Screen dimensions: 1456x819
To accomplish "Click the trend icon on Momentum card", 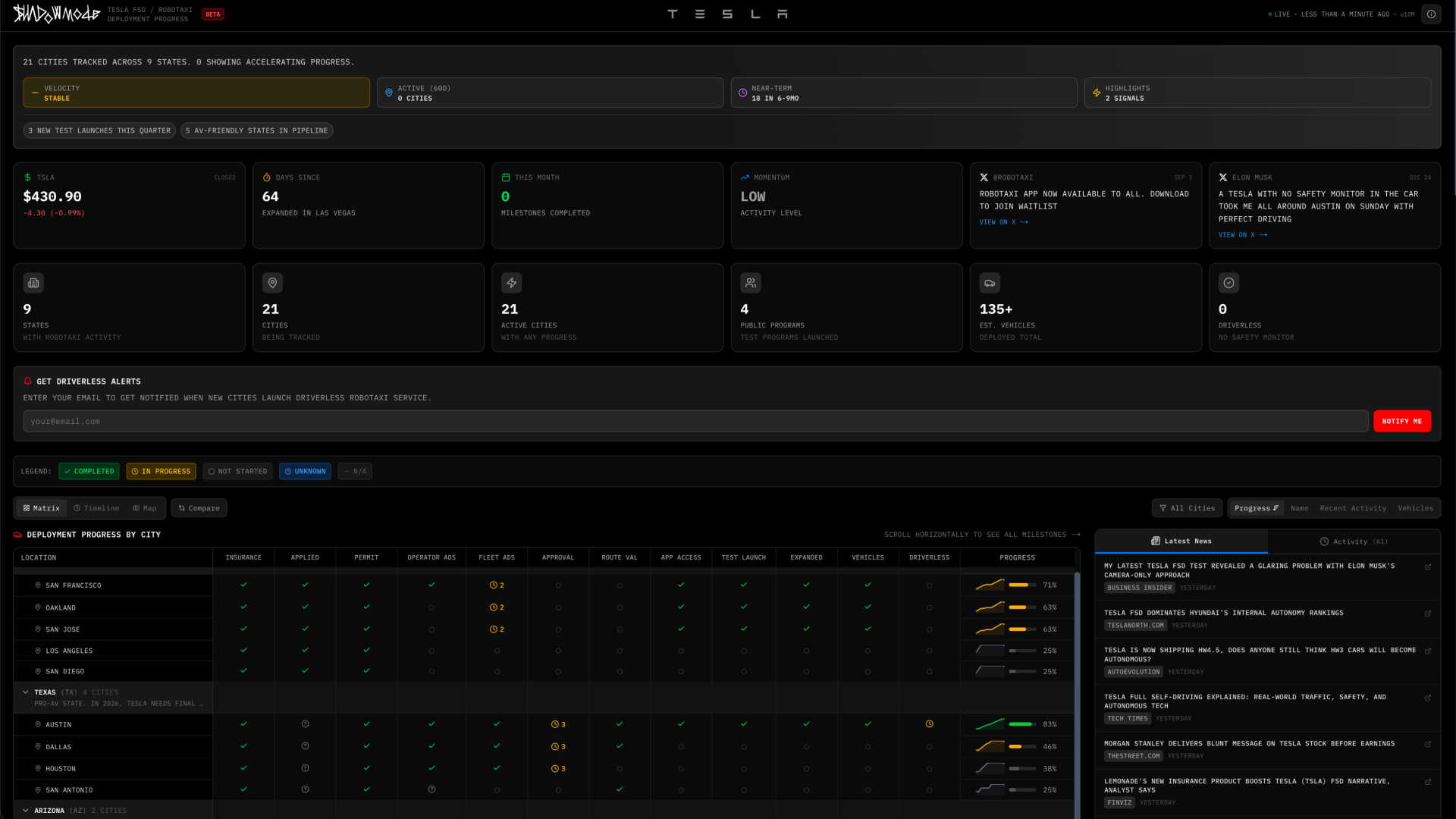I will tap(745, 177).
